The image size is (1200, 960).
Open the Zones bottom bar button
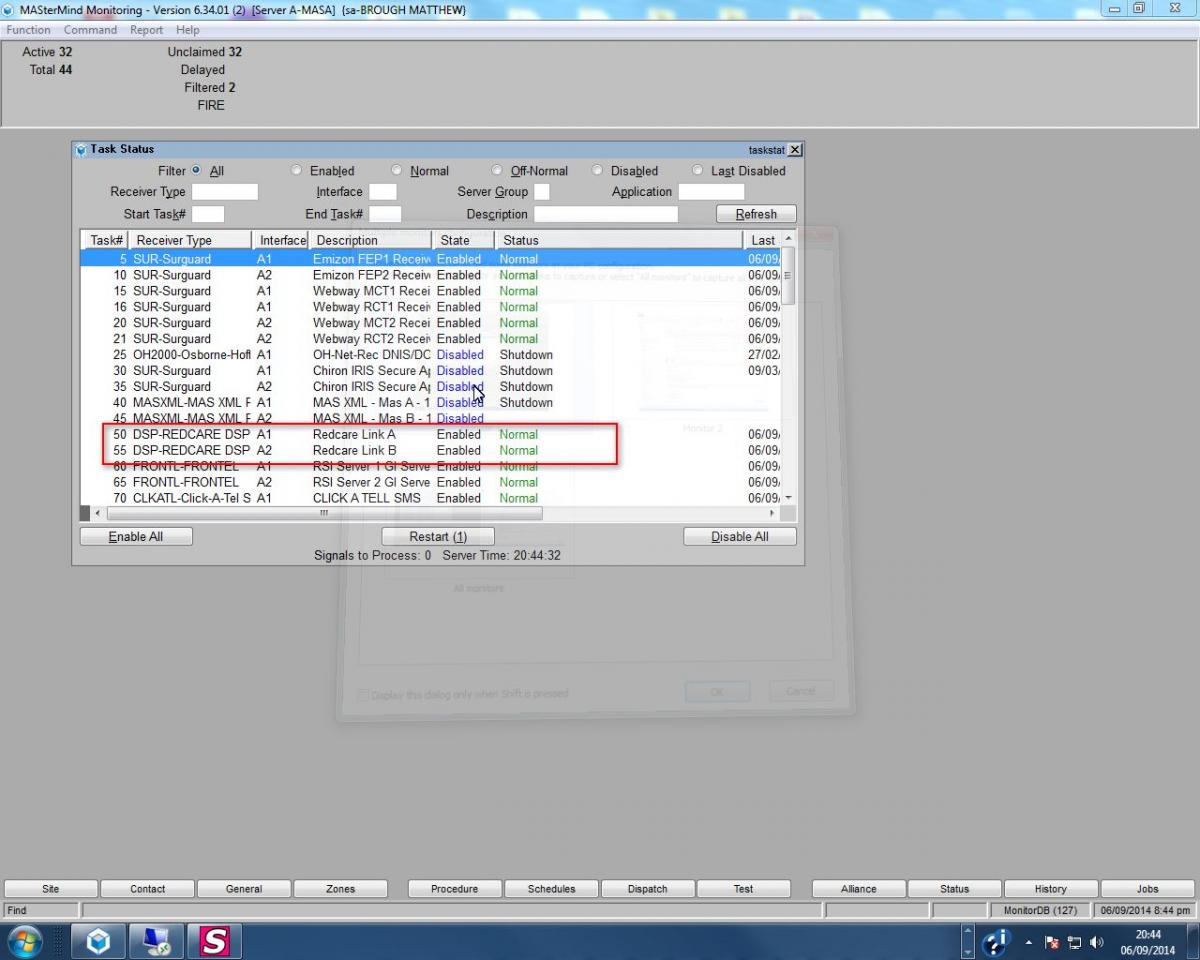click(x=341, y=889)
